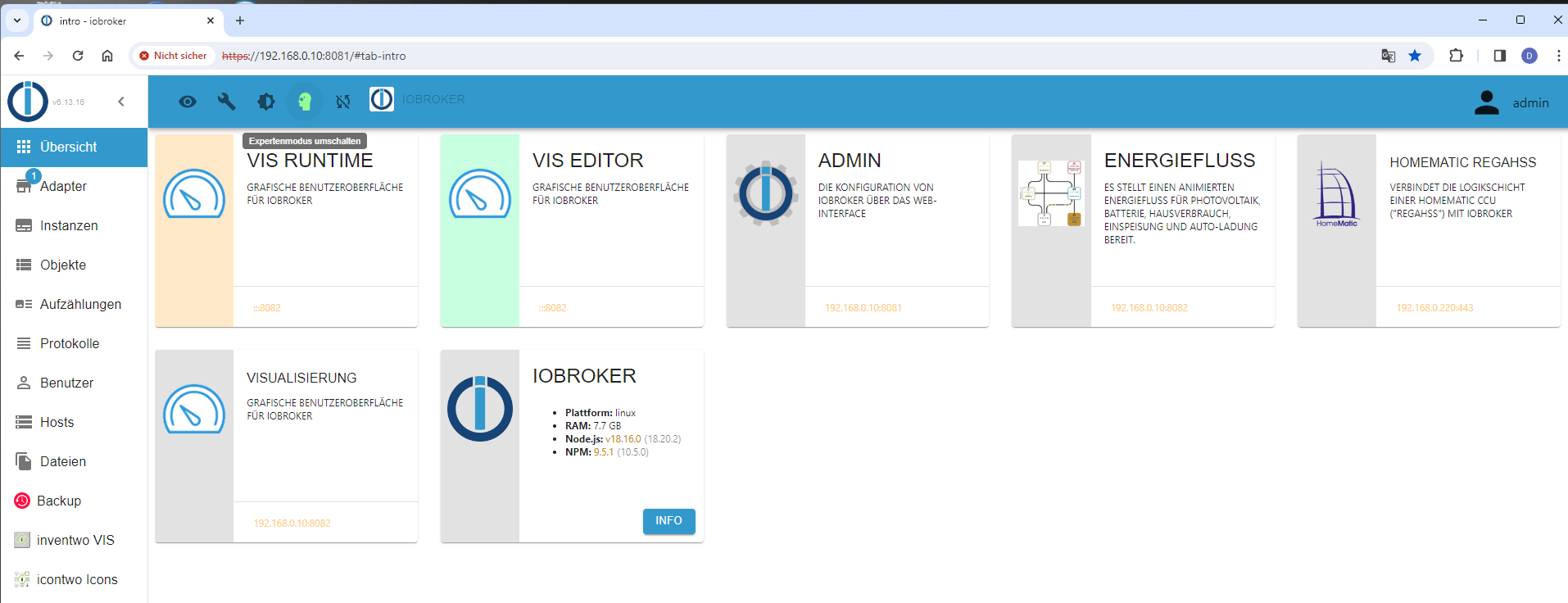Click the admin username label

pyautogui.click(x=1530, y=103)
